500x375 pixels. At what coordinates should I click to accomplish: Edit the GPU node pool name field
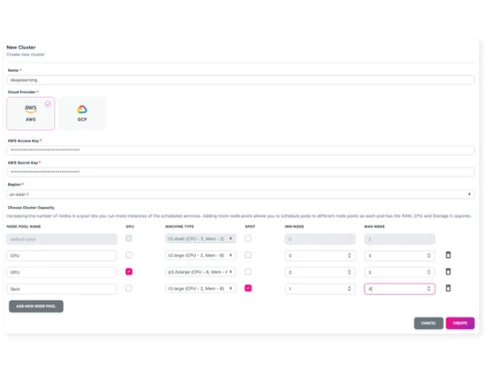click(62, 272)
